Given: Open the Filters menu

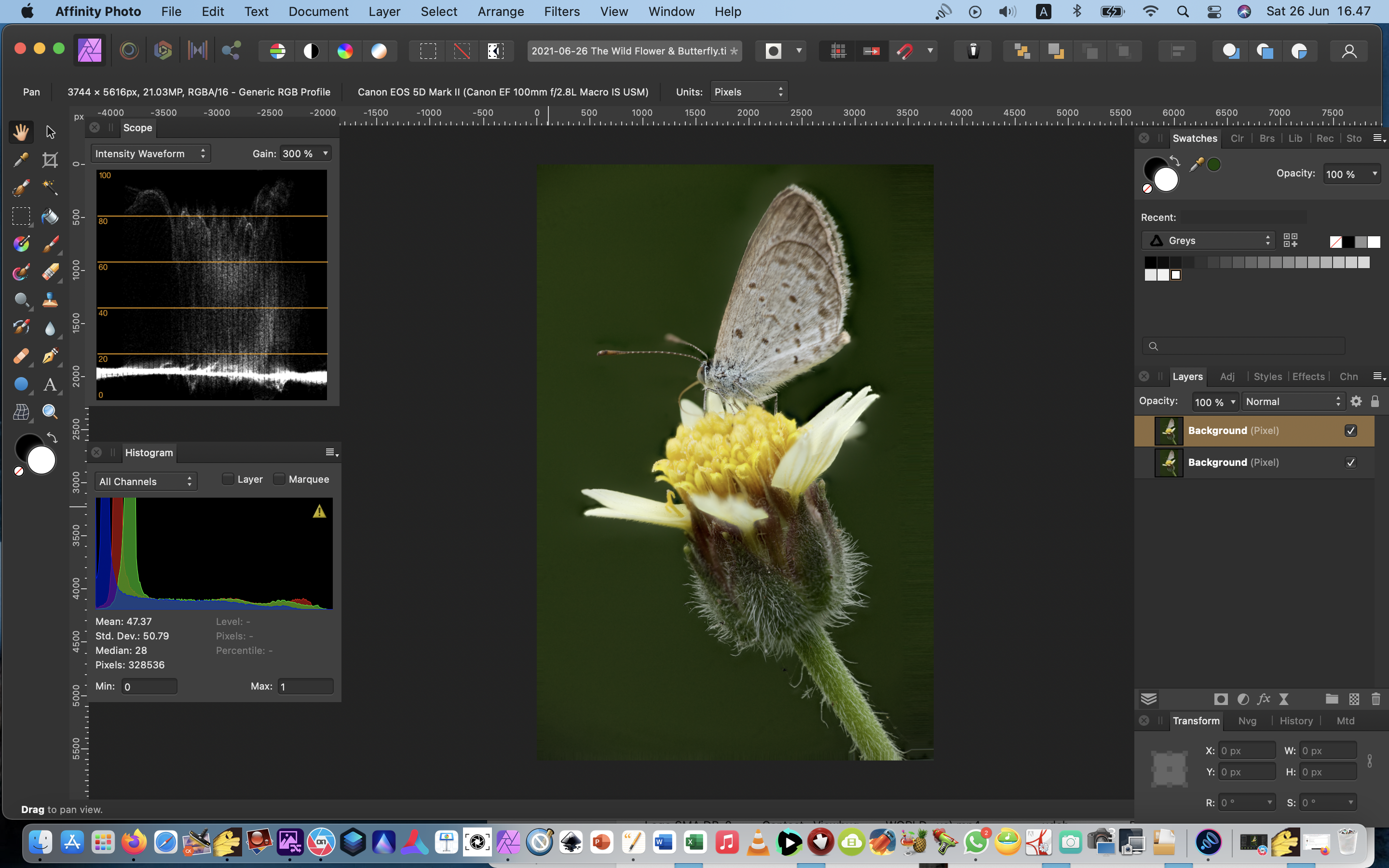Looking at the screenshot, I should (561, 12).
